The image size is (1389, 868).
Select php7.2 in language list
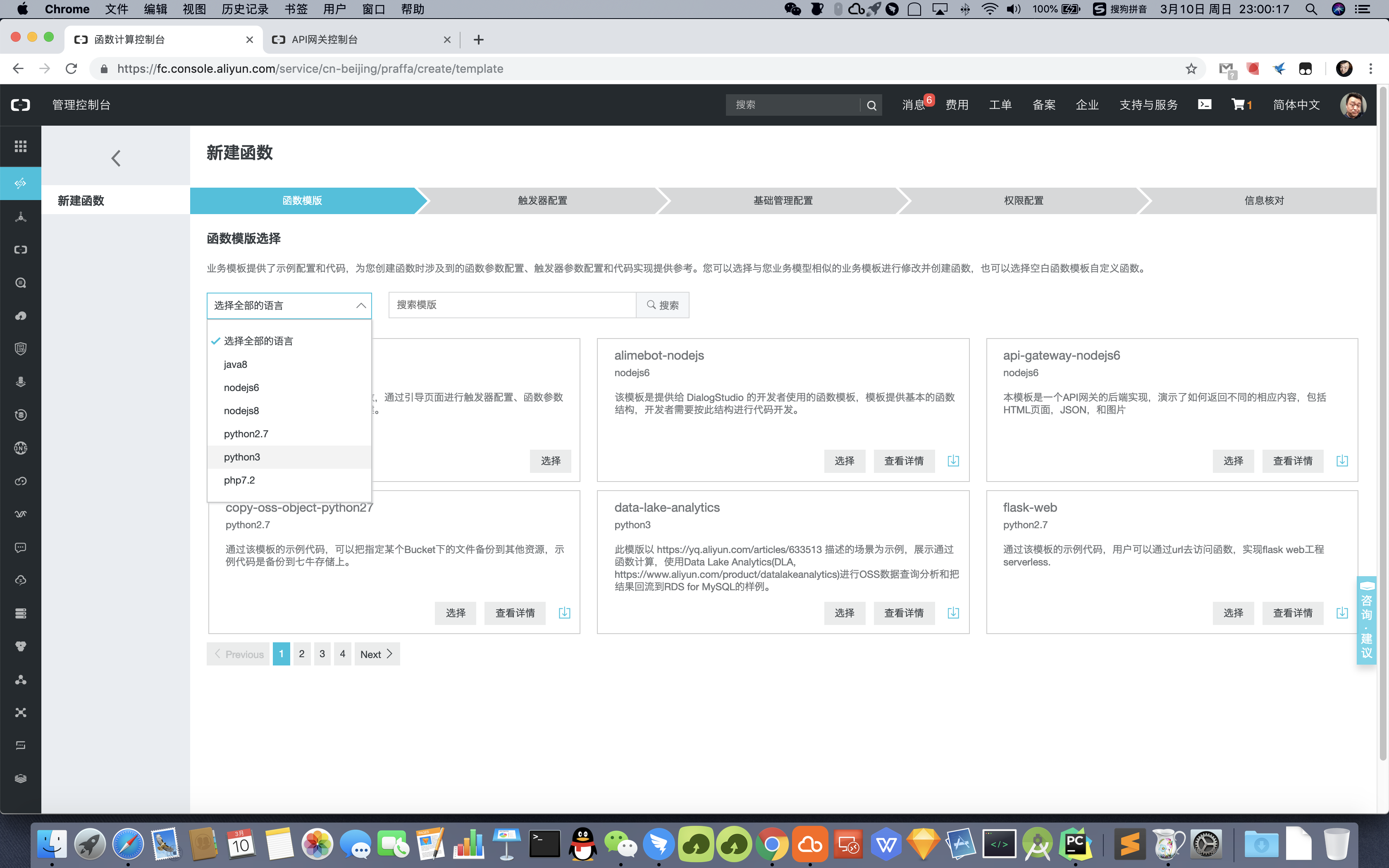[289, 480]
